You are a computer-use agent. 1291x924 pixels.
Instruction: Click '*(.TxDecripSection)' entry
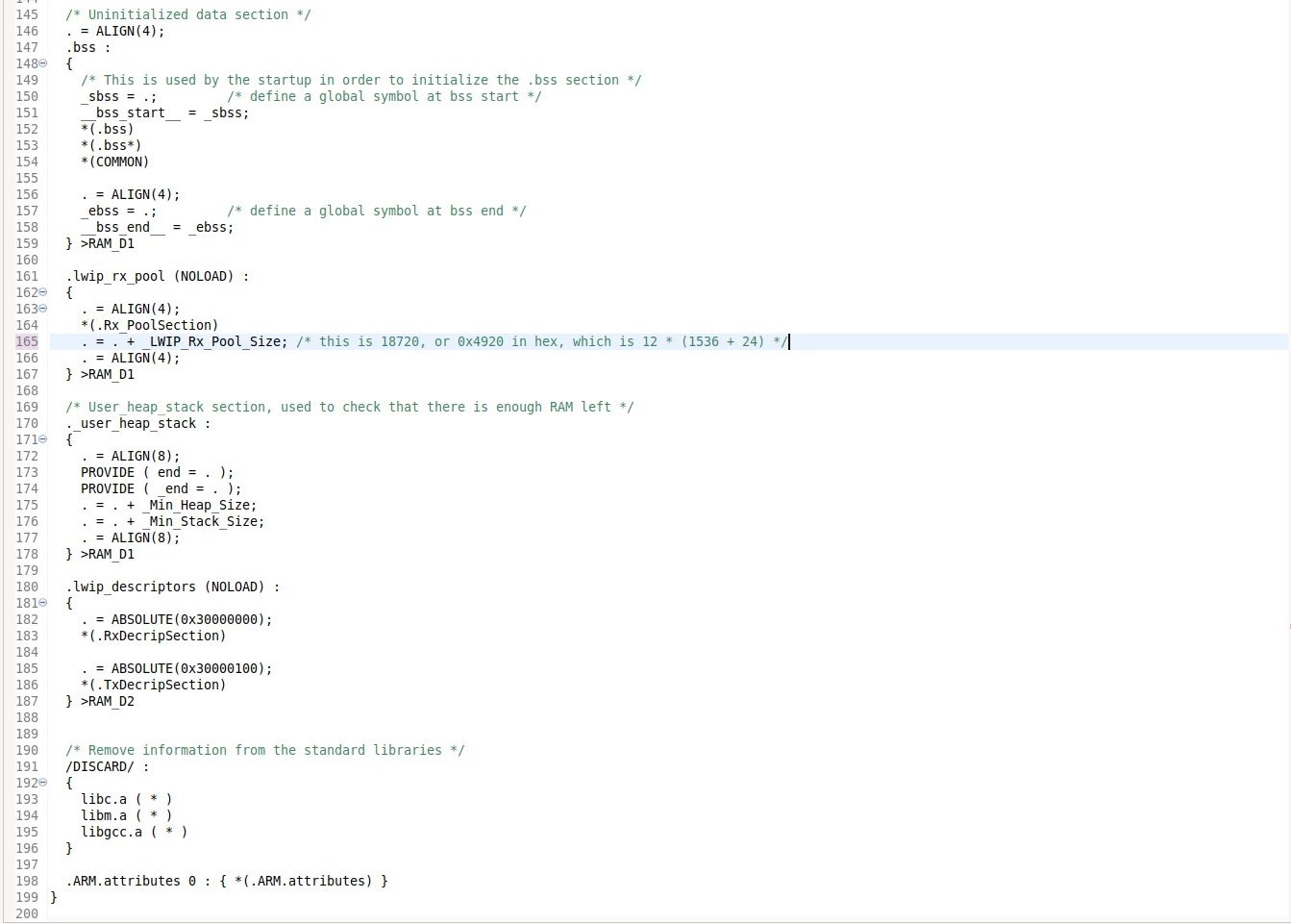point(153,685)
